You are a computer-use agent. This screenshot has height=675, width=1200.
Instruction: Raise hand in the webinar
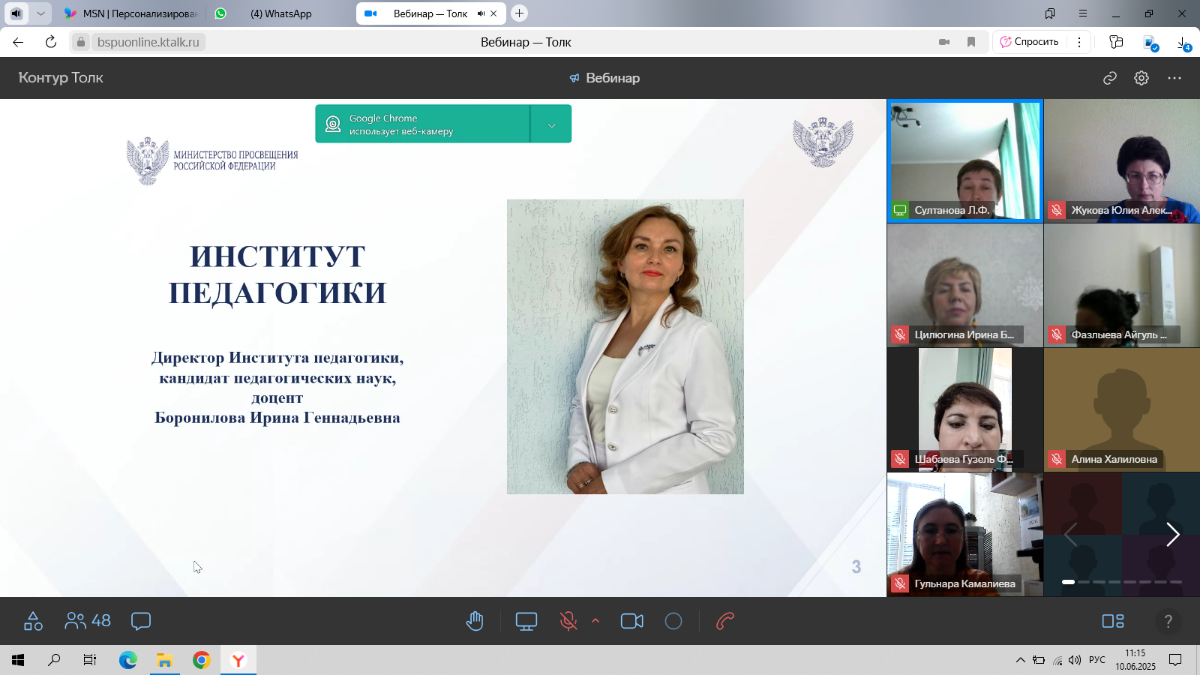[475, 621]
